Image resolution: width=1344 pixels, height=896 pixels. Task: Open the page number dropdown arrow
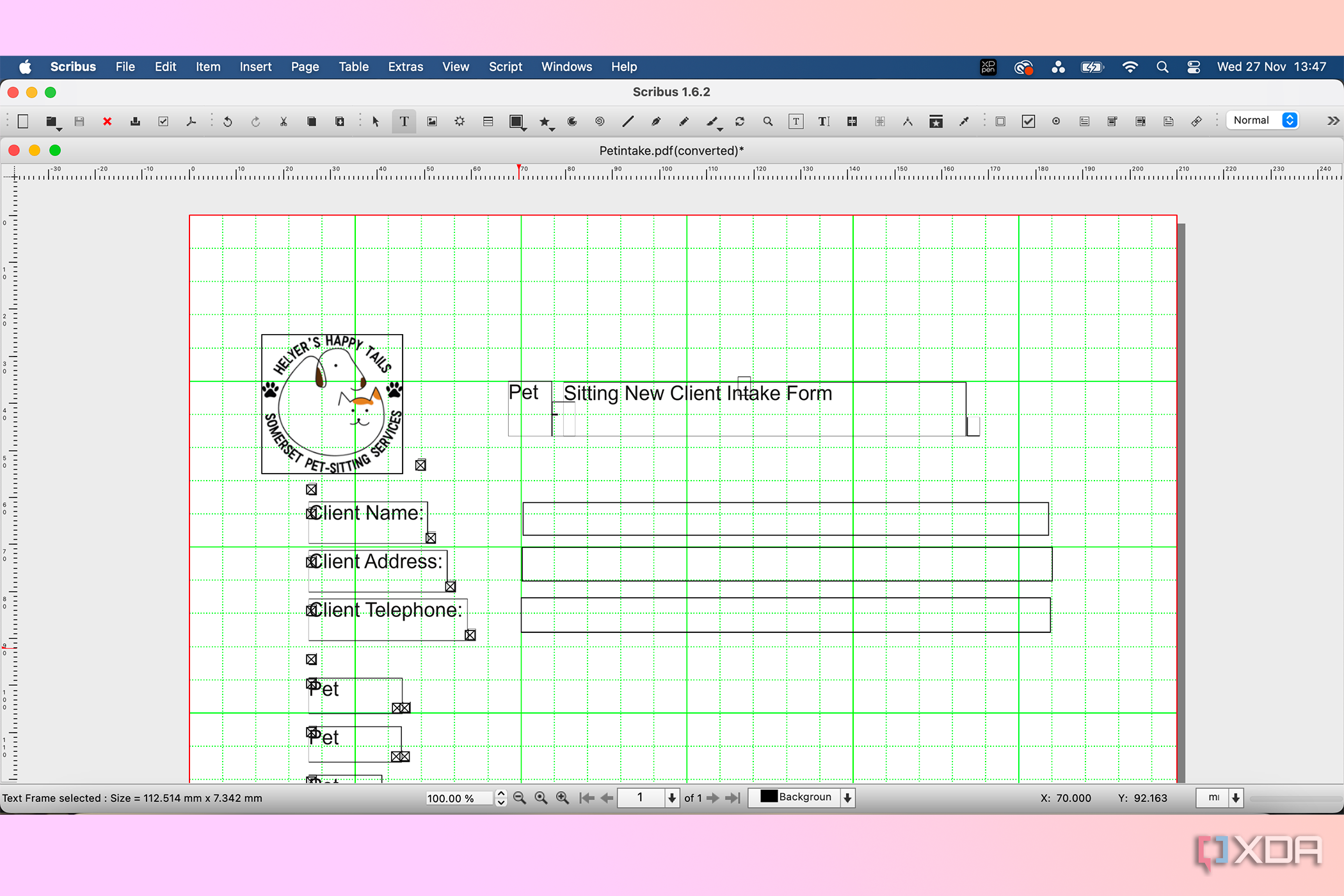(x=671, y=798)
